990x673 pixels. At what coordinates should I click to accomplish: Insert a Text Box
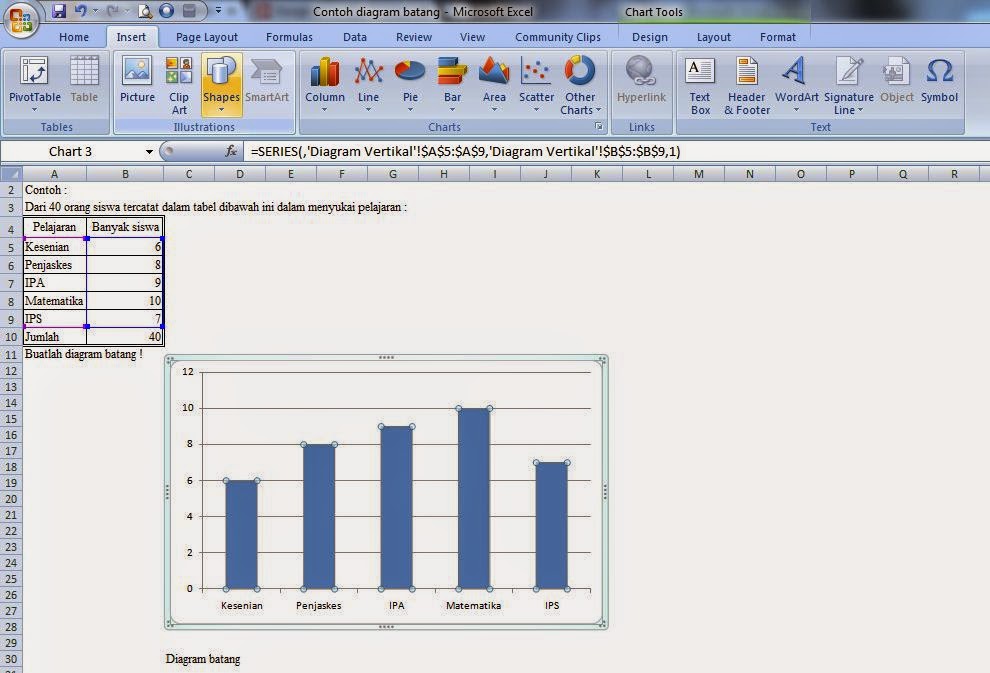click(700, 80)
